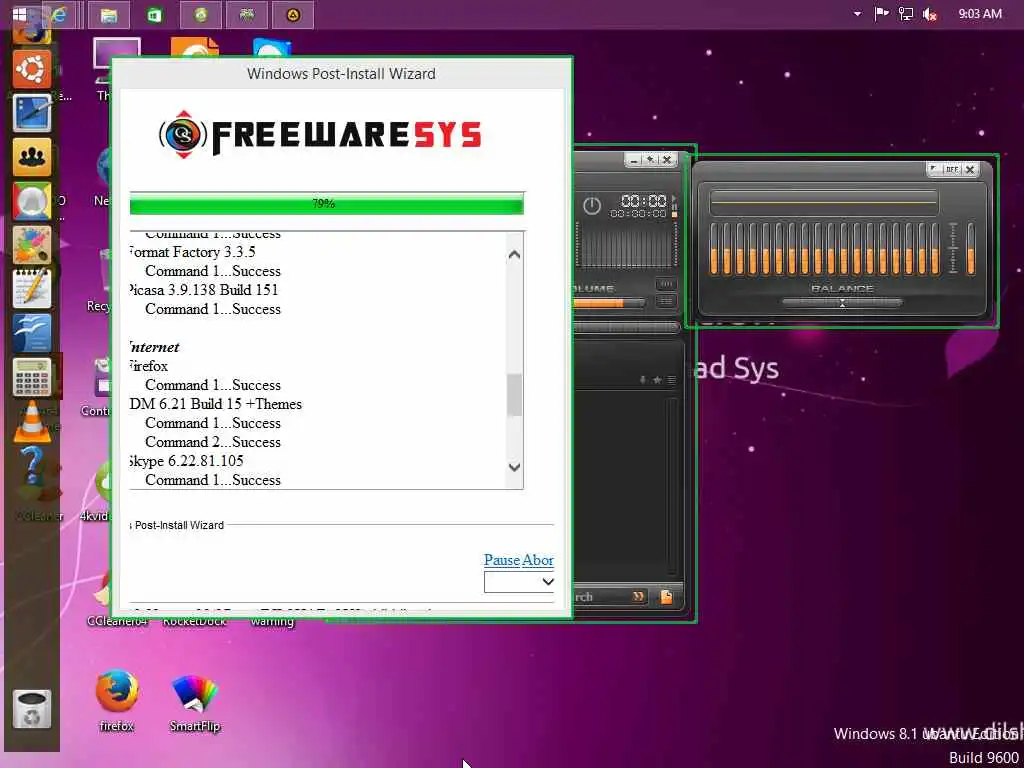Select the 'Internet' category heading in log
This screenshot has width=1024, height=768.
click(154, 347)
